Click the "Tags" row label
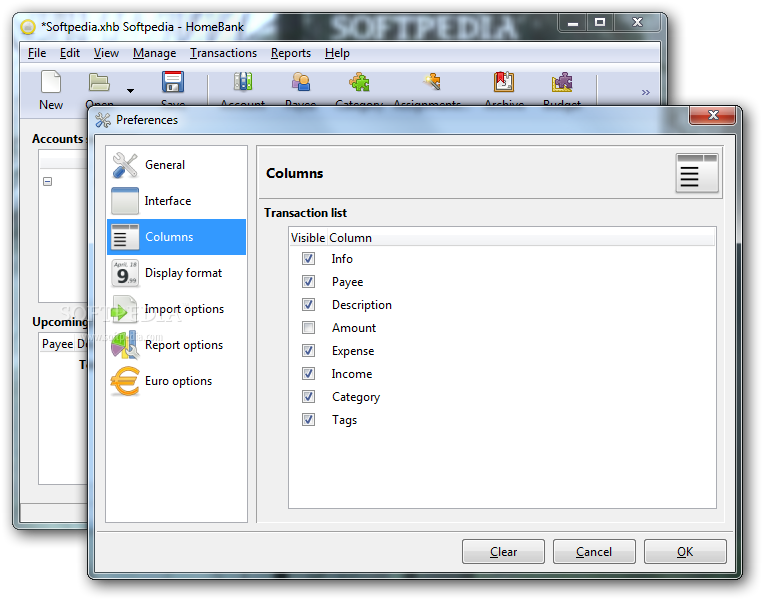Viewport: 763px width, 600px height. [x=344, y=420]
